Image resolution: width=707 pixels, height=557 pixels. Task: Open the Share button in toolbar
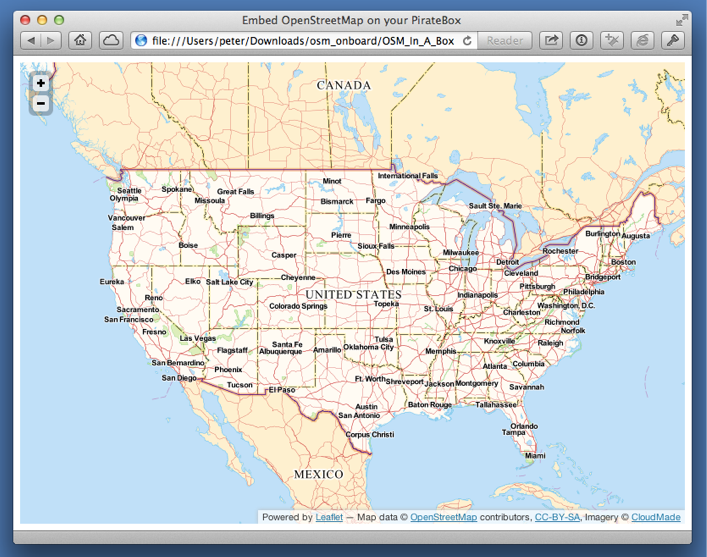pyautogui.click(x=551, y=40)
